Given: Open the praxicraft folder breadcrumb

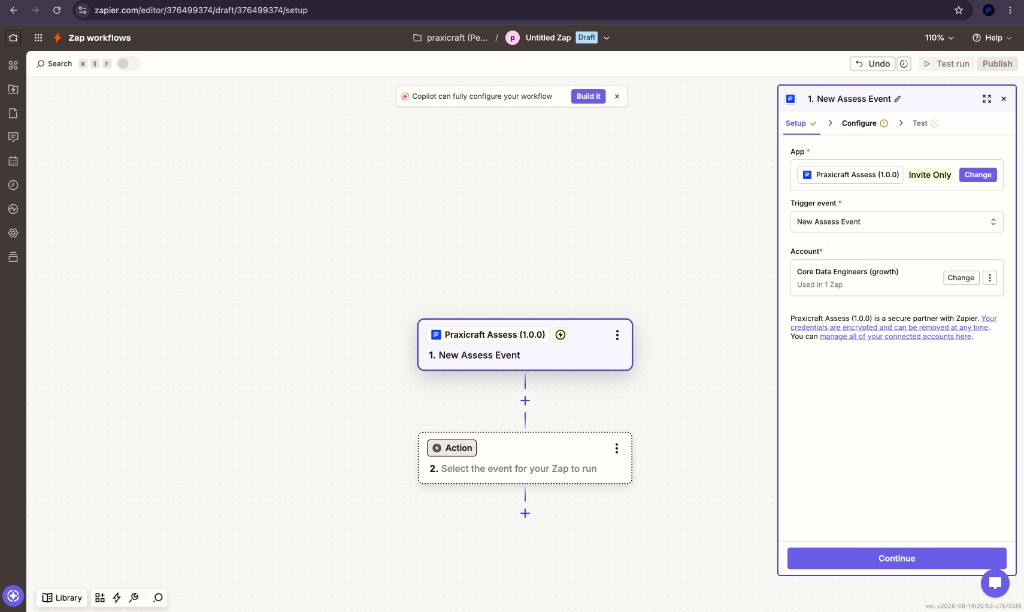Looking at the screenshot, I should coord(451,38).
